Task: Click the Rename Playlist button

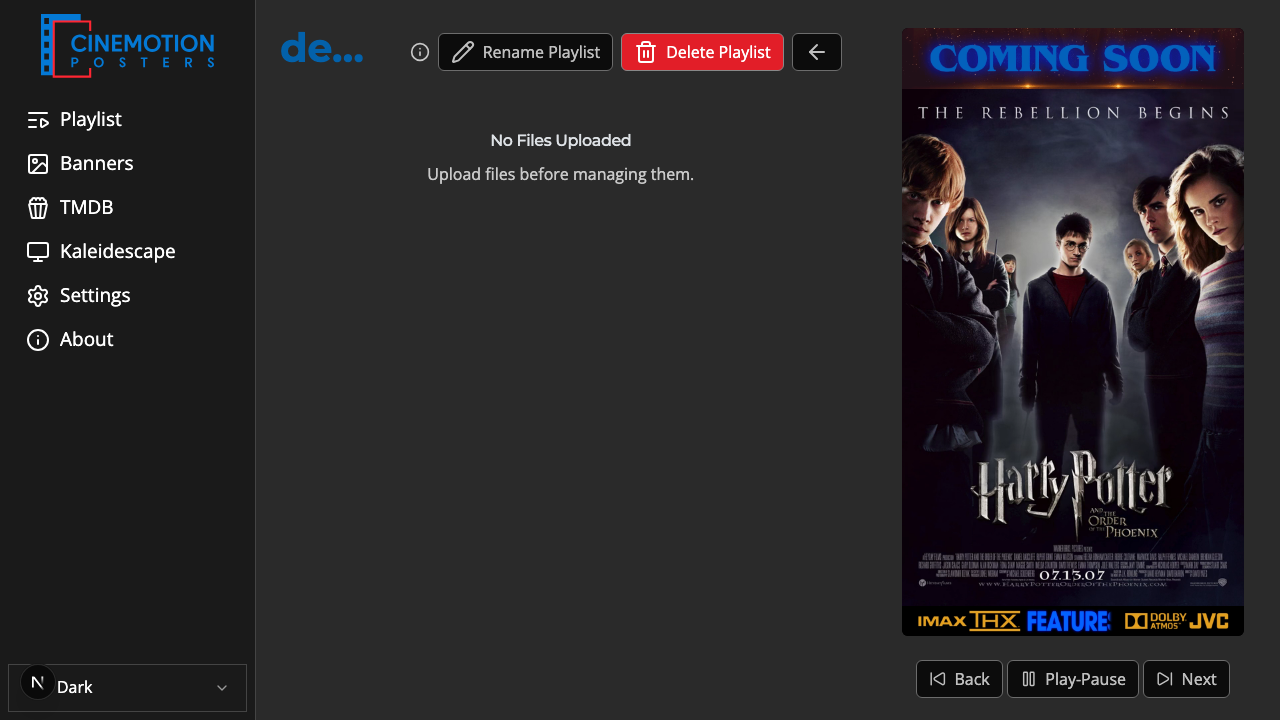Action: pyautogui.click(x=525, y=52)
